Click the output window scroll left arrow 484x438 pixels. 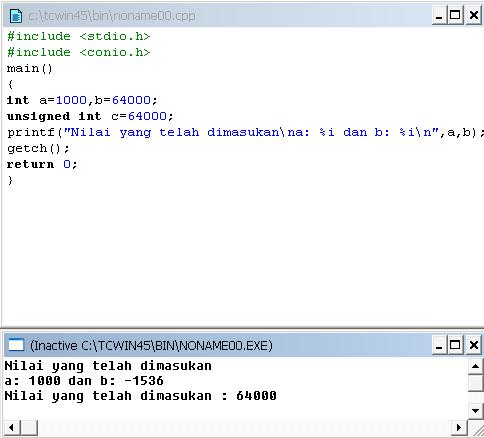(x=12, y=428)
